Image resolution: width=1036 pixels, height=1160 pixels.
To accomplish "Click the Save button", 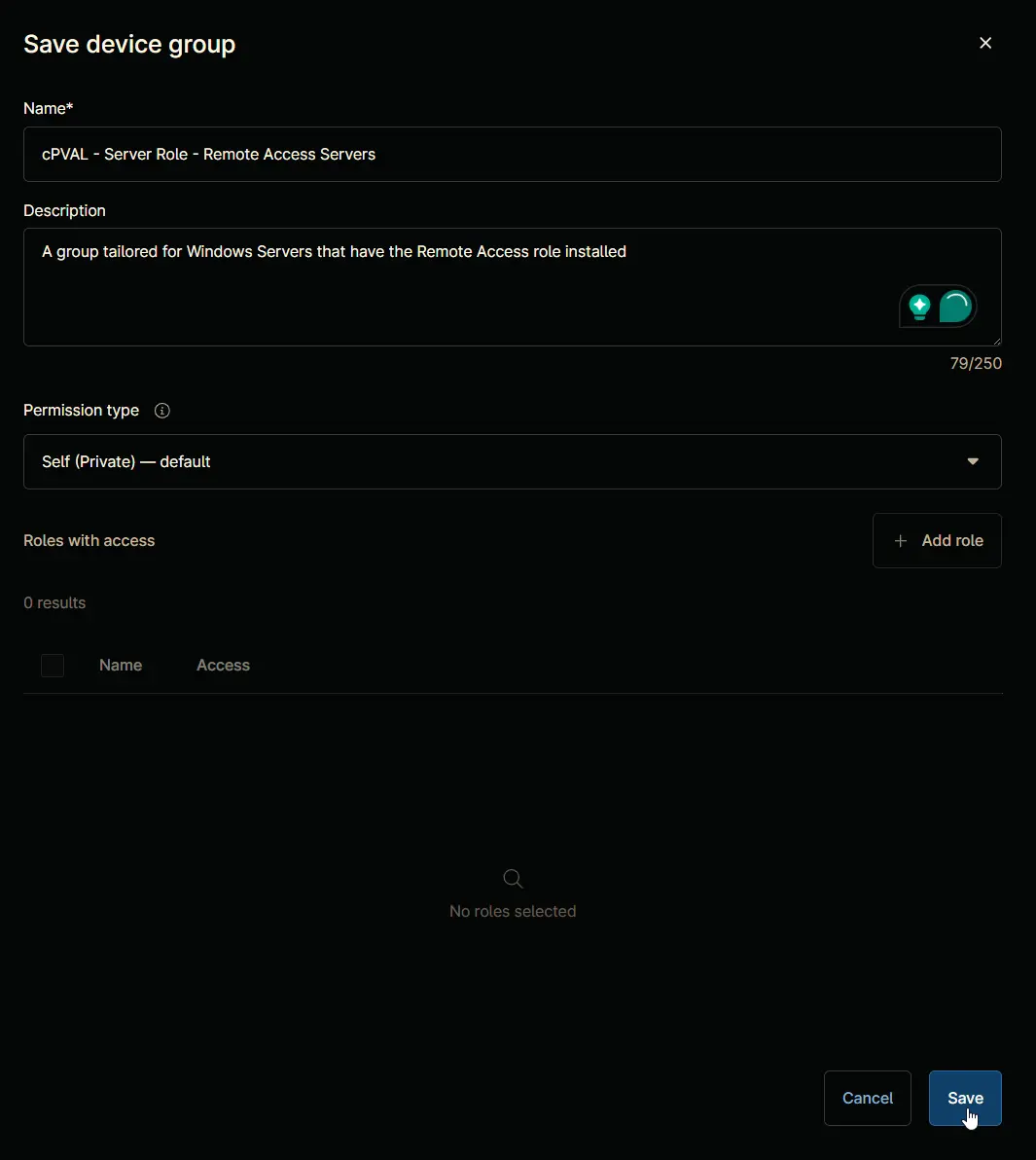I will (965, 1098).
